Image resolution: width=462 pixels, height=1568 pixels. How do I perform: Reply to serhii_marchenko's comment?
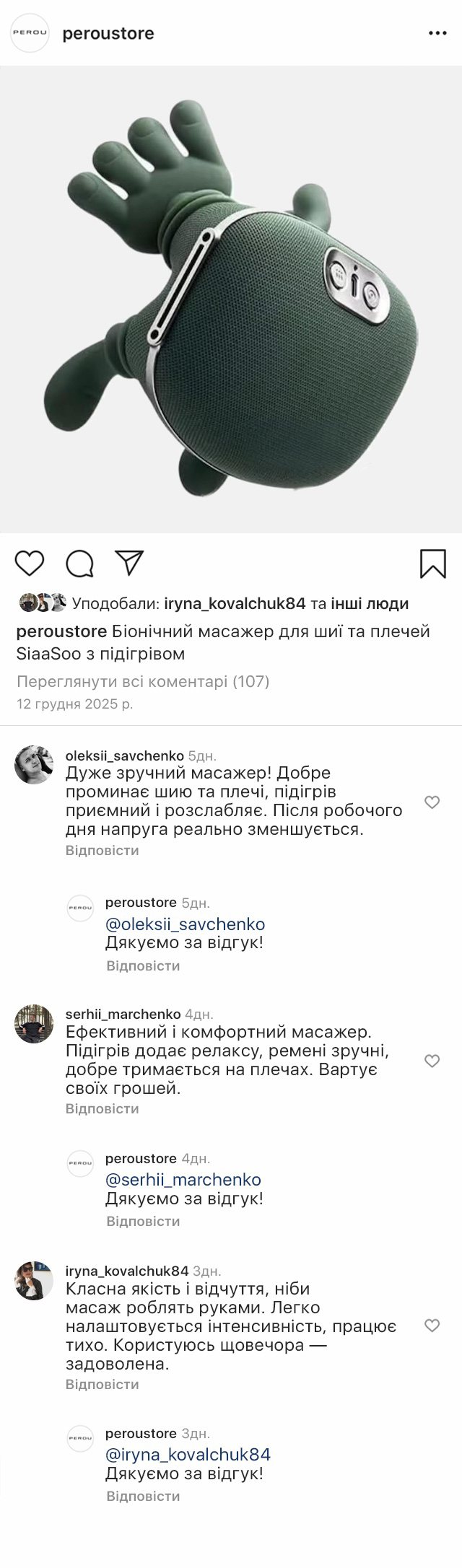click(x=102, y=1108)
